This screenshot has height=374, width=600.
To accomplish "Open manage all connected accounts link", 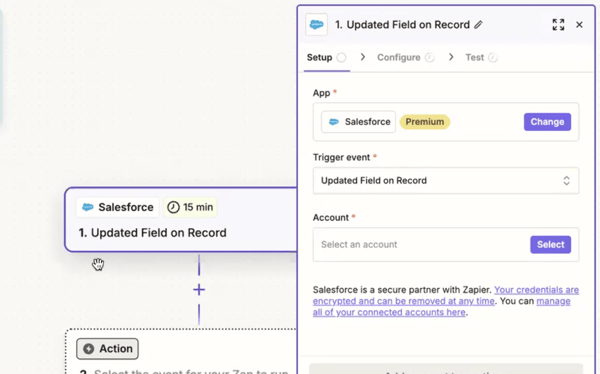I will 442,307.
